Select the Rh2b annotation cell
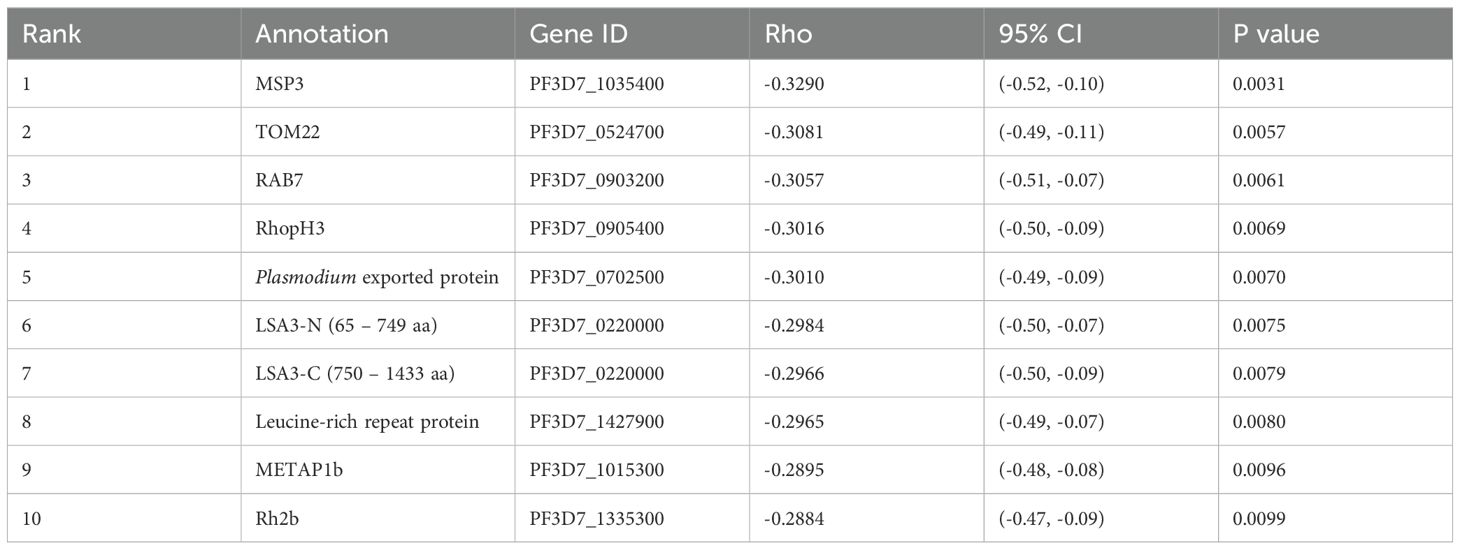This screenshot has height=550, width=1460. (275, 518)
